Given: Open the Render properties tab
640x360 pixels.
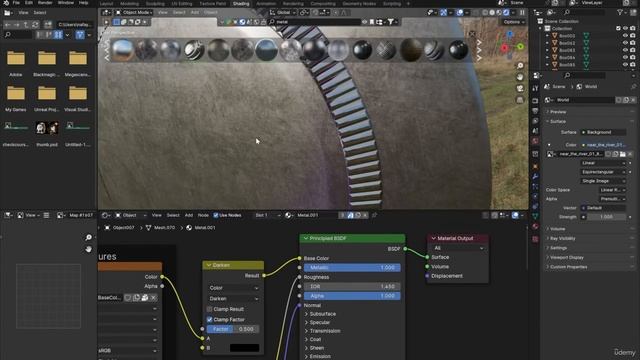Looking at the screenshot, I should click(535, 100).
